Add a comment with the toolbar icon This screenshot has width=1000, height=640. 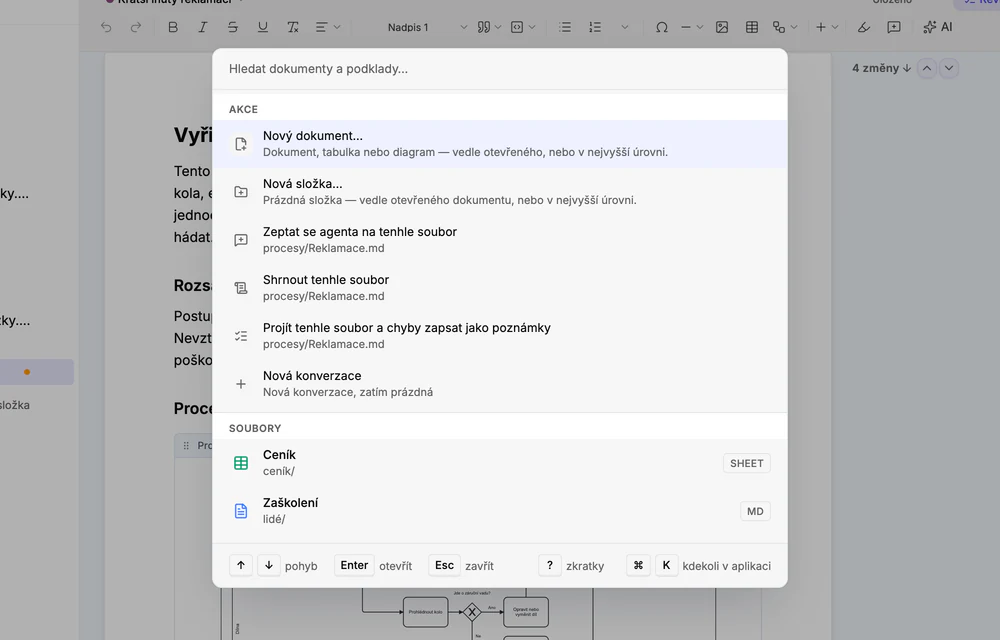pos(894,27)
